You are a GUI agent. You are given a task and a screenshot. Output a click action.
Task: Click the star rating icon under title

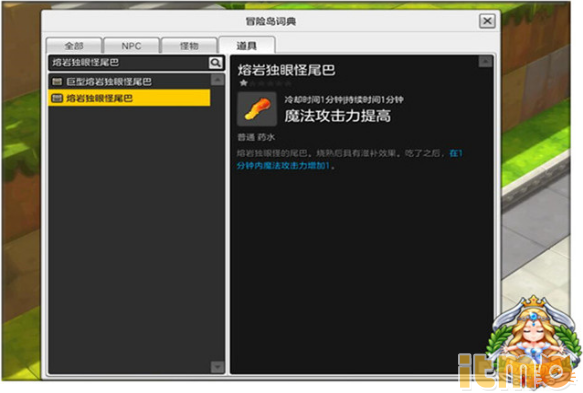pyautogui.click(x=243, y=83)
